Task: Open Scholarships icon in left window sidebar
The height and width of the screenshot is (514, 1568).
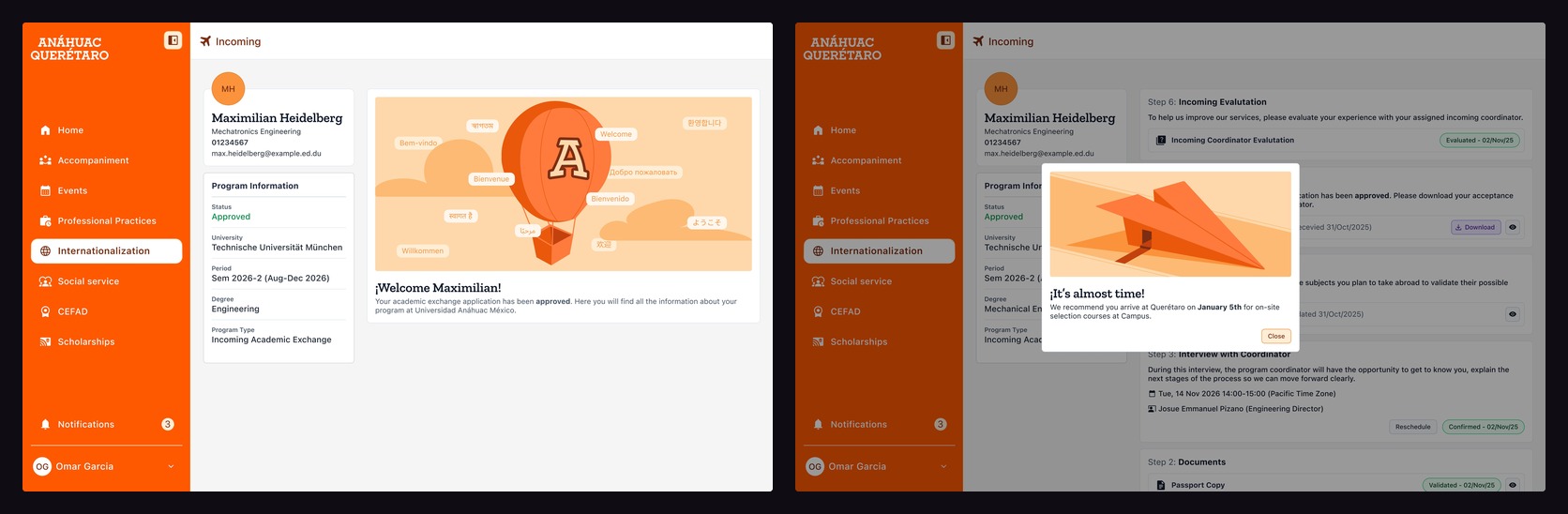Action: click(x=45, y=341)
